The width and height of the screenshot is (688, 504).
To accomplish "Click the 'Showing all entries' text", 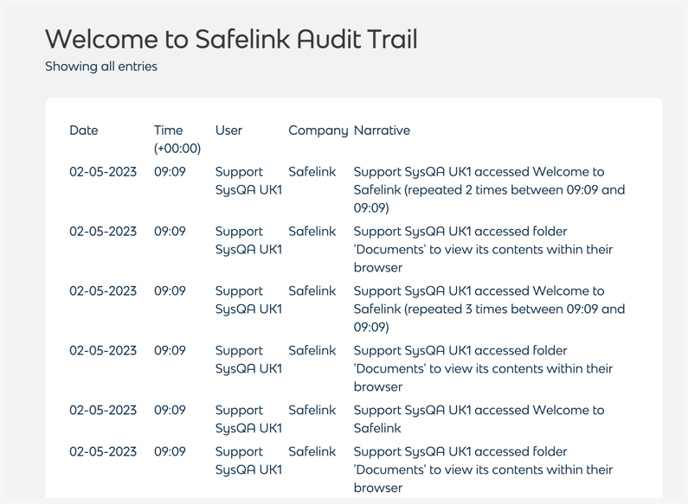I will tap(101, 66).
